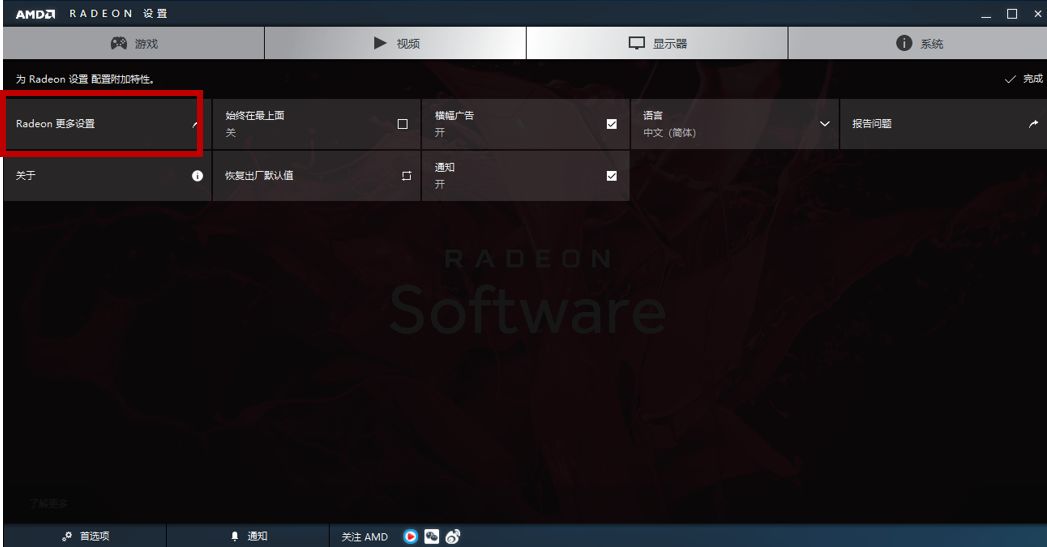Click the 报告问题 share arrow icon
1047x547 pixels.
coord(1034,124)
